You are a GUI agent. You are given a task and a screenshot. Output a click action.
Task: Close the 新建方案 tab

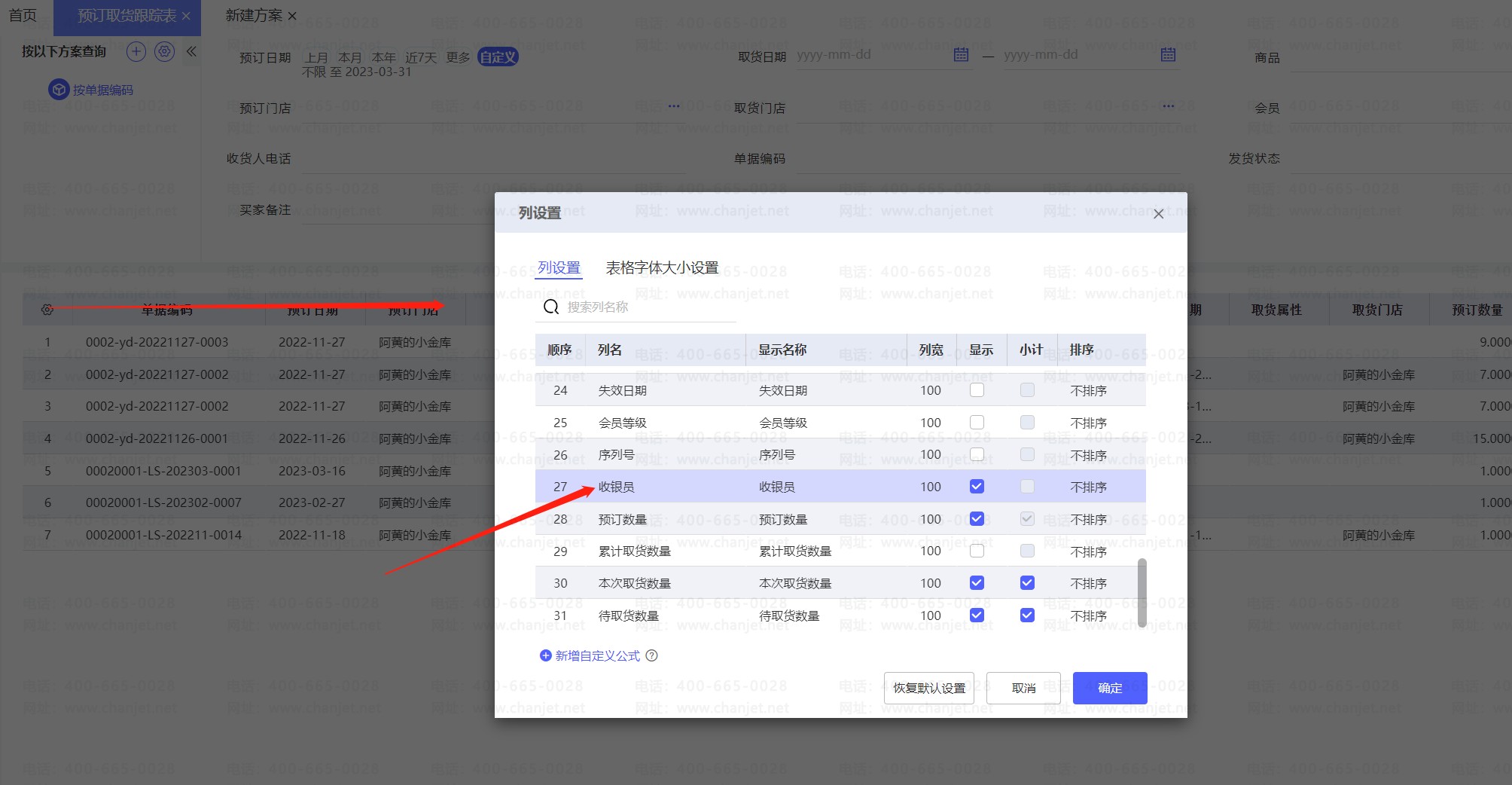[292, 16]
